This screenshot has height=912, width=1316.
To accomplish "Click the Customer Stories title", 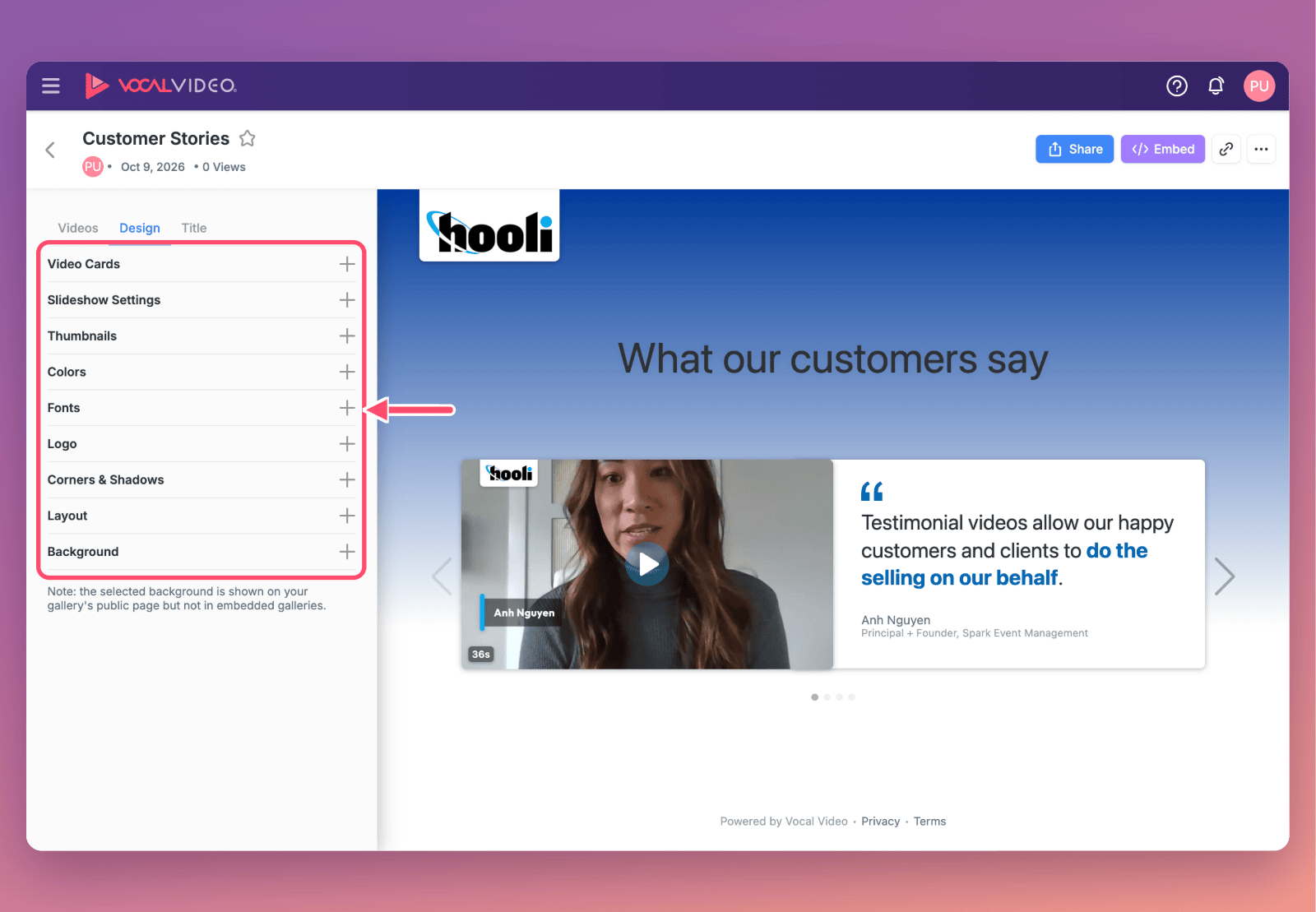I will (155, 138).
